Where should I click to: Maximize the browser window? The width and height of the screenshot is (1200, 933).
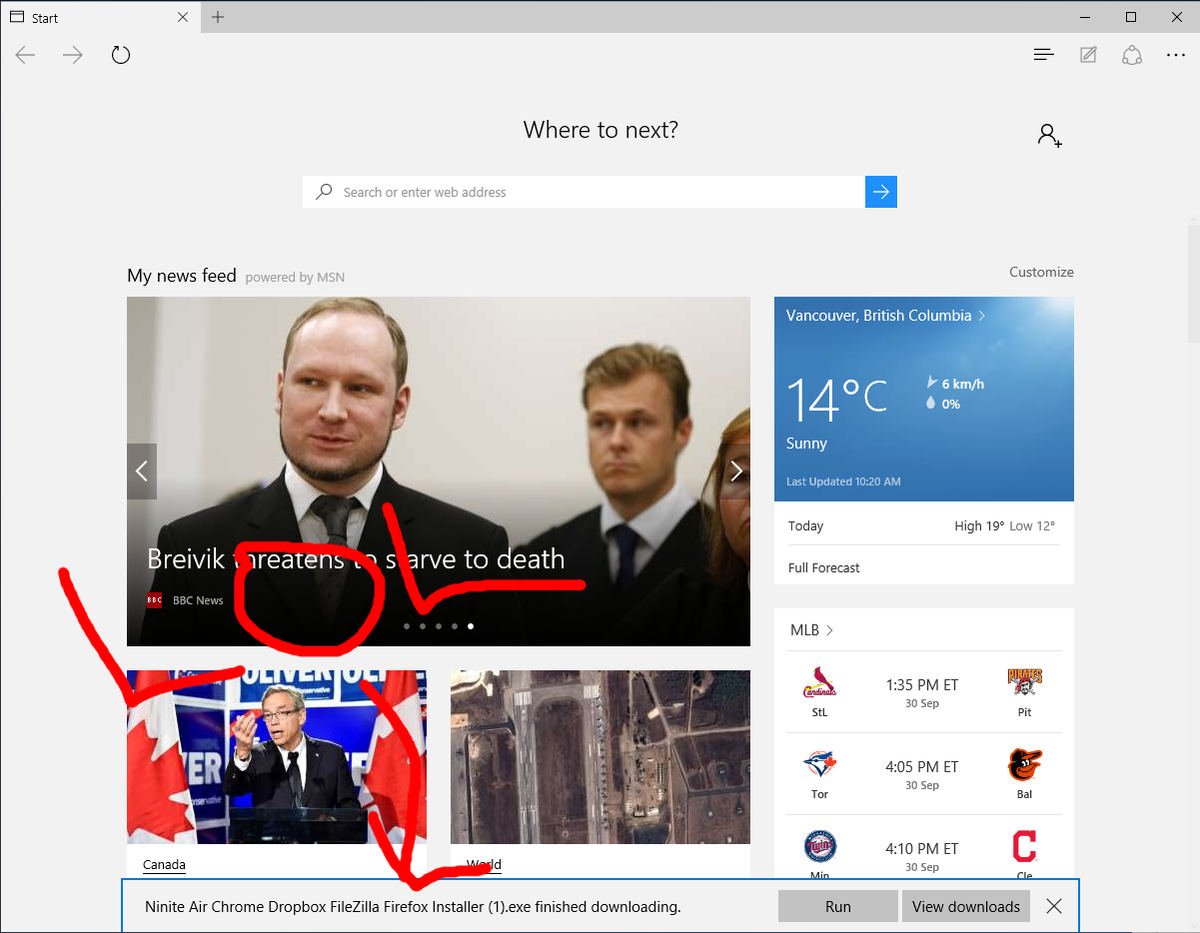(x=1131, y=17)
